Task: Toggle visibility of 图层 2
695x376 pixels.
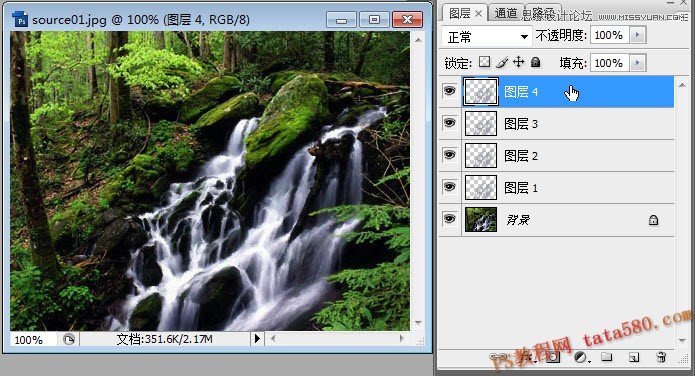Action: pyautogui.click(x=449, y=155)
